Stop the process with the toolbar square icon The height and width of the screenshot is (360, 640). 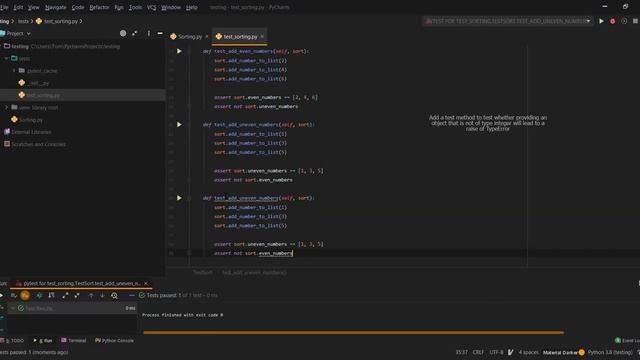point(636,21)
